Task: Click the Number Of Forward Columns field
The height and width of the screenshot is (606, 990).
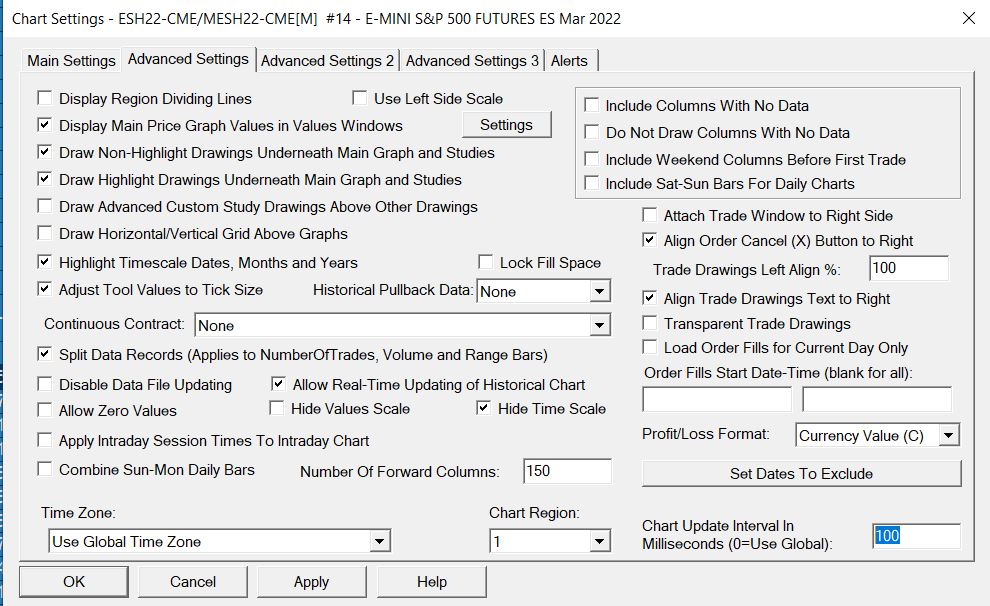Action: 567,471
